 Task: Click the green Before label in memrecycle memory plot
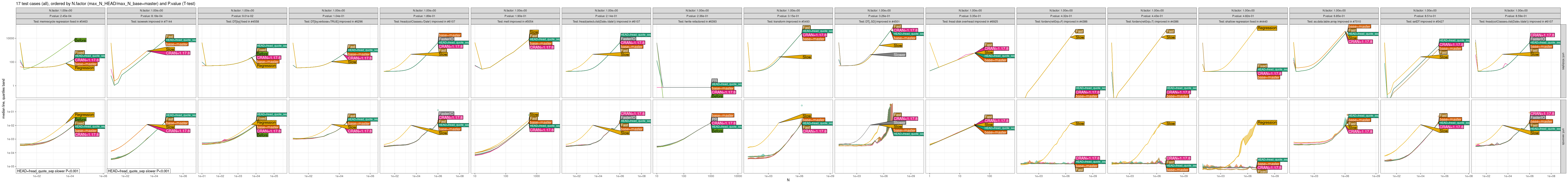80,40
